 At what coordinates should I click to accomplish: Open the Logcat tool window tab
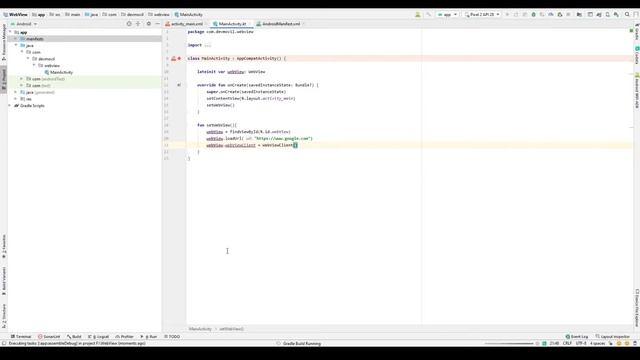[98, 336]
